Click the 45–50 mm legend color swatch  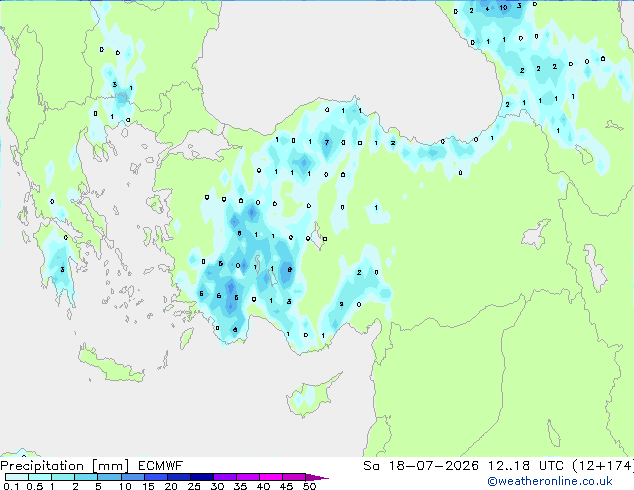[294, 477]
